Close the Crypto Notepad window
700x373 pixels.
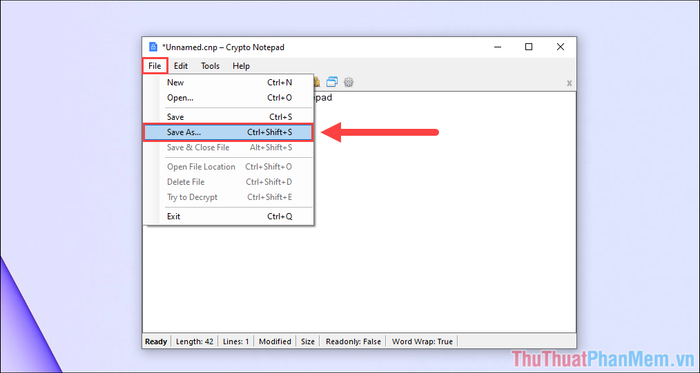click(560, 47)
